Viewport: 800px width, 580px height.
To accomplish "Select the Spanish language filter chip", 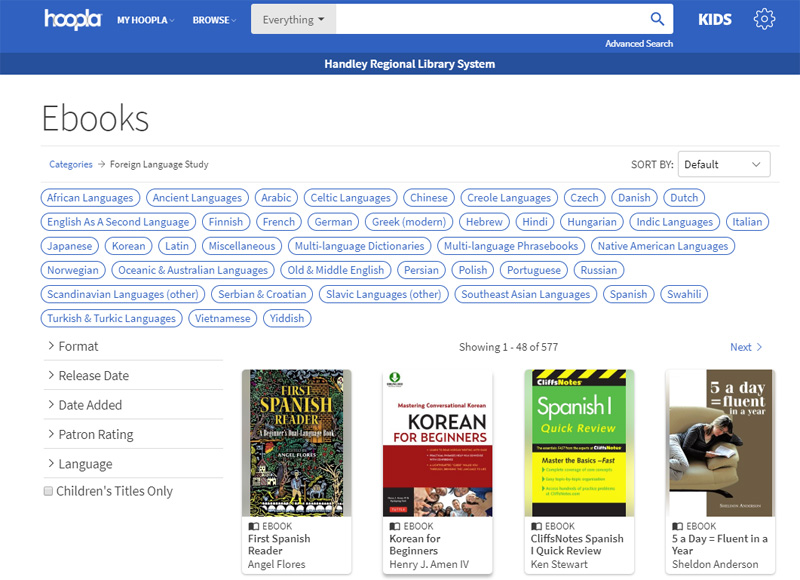I will 628,294.
